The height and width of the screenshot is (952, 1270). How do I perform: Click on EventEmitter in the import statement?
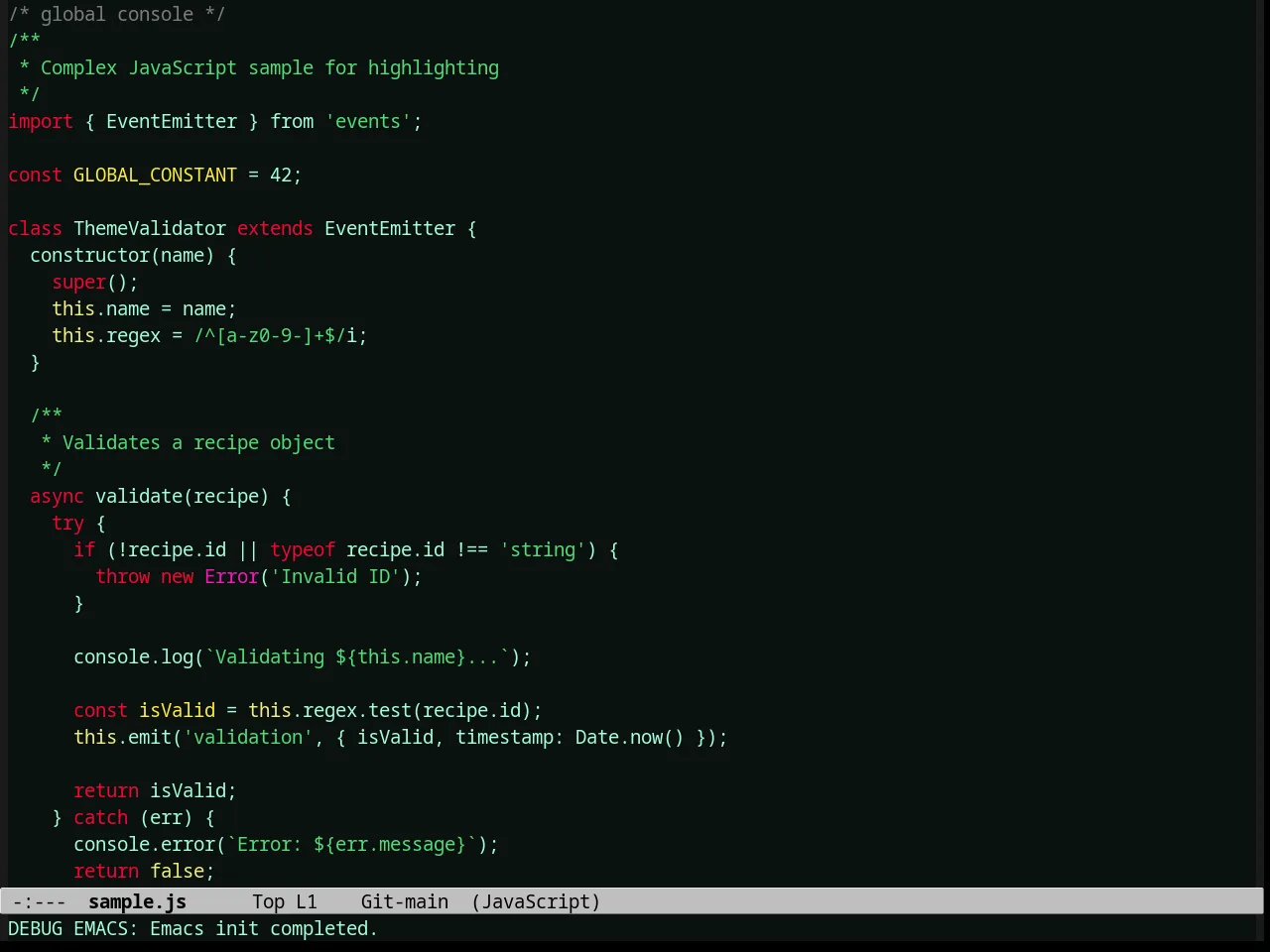pos(172,121)
